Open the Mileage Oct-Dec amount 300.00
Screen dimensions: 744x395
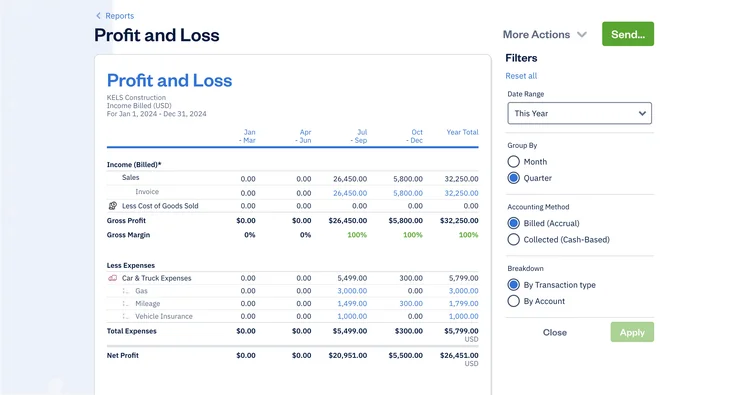point(411,304)
